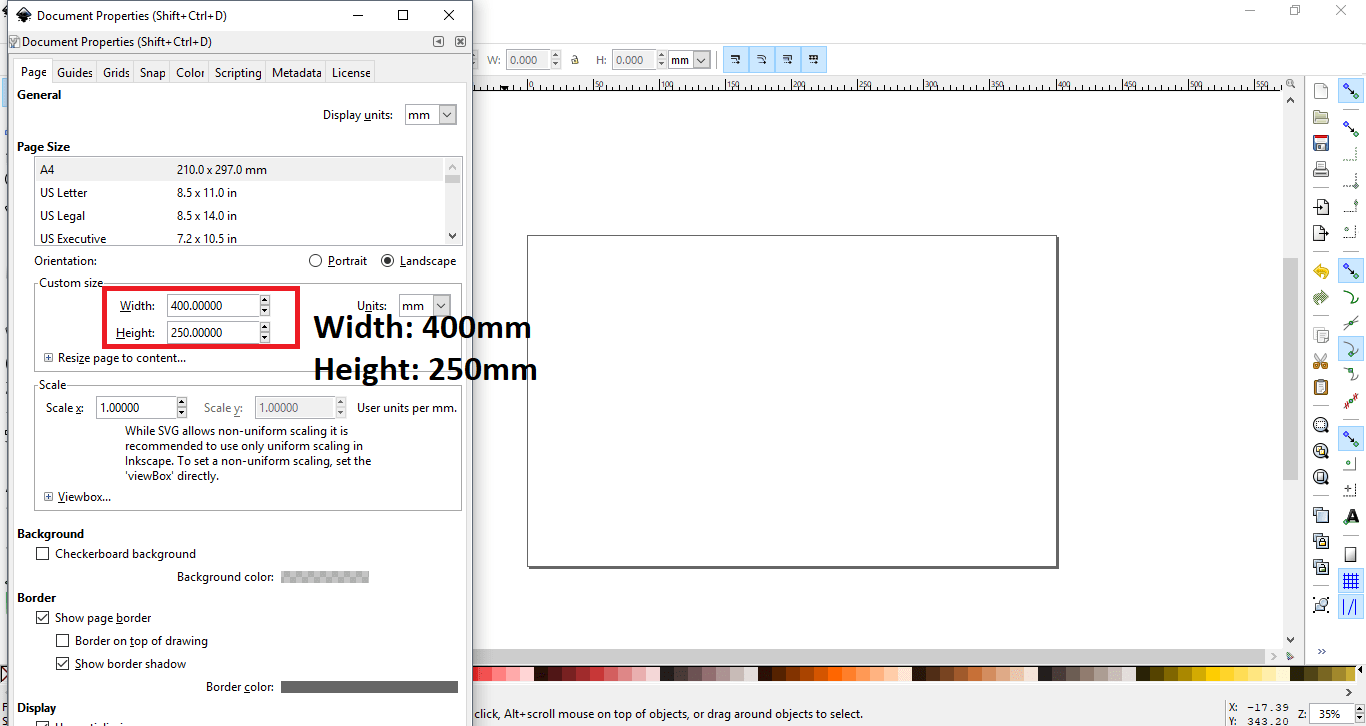The image size is (1366, 726).
Task: Open the Metadata tab
Action: tap(297, 73)
